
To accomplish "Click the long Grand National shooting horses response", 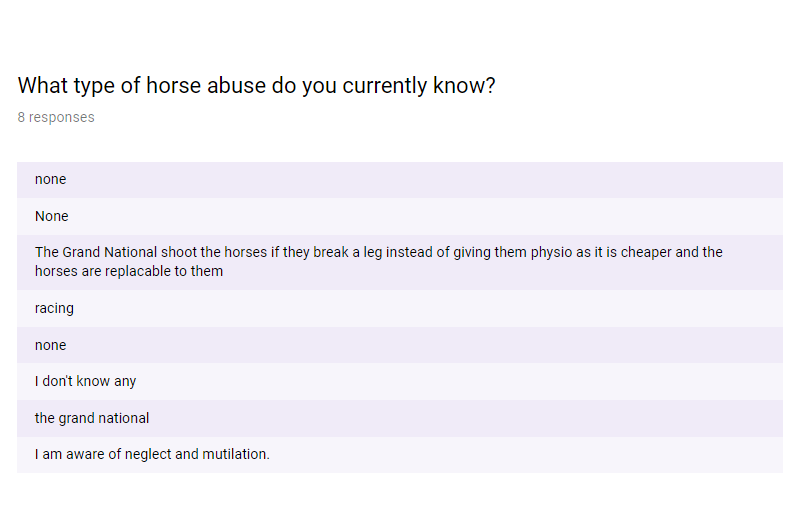I will tap(378, 262).
